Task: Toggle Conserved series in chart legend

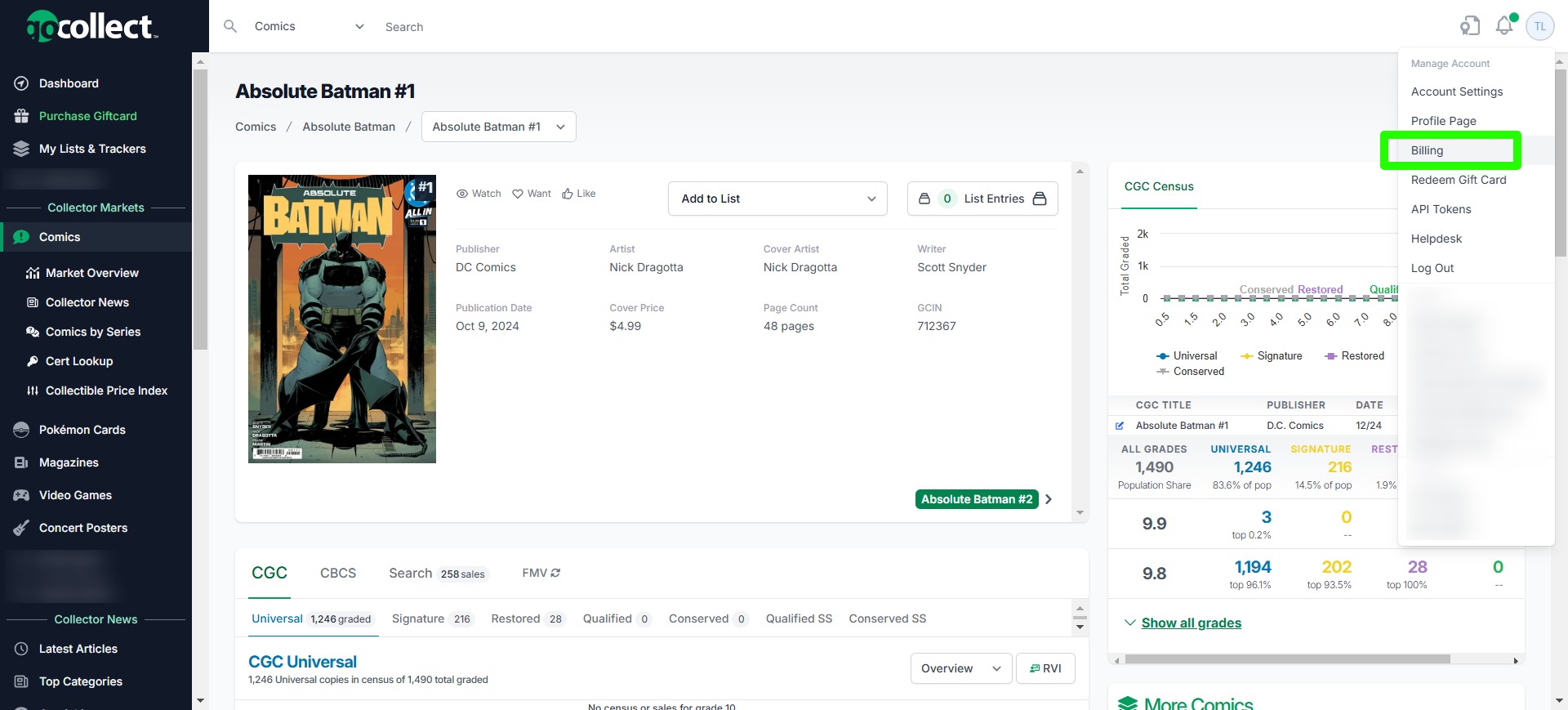Action: pyautogui.click(x=1191, y=371)
